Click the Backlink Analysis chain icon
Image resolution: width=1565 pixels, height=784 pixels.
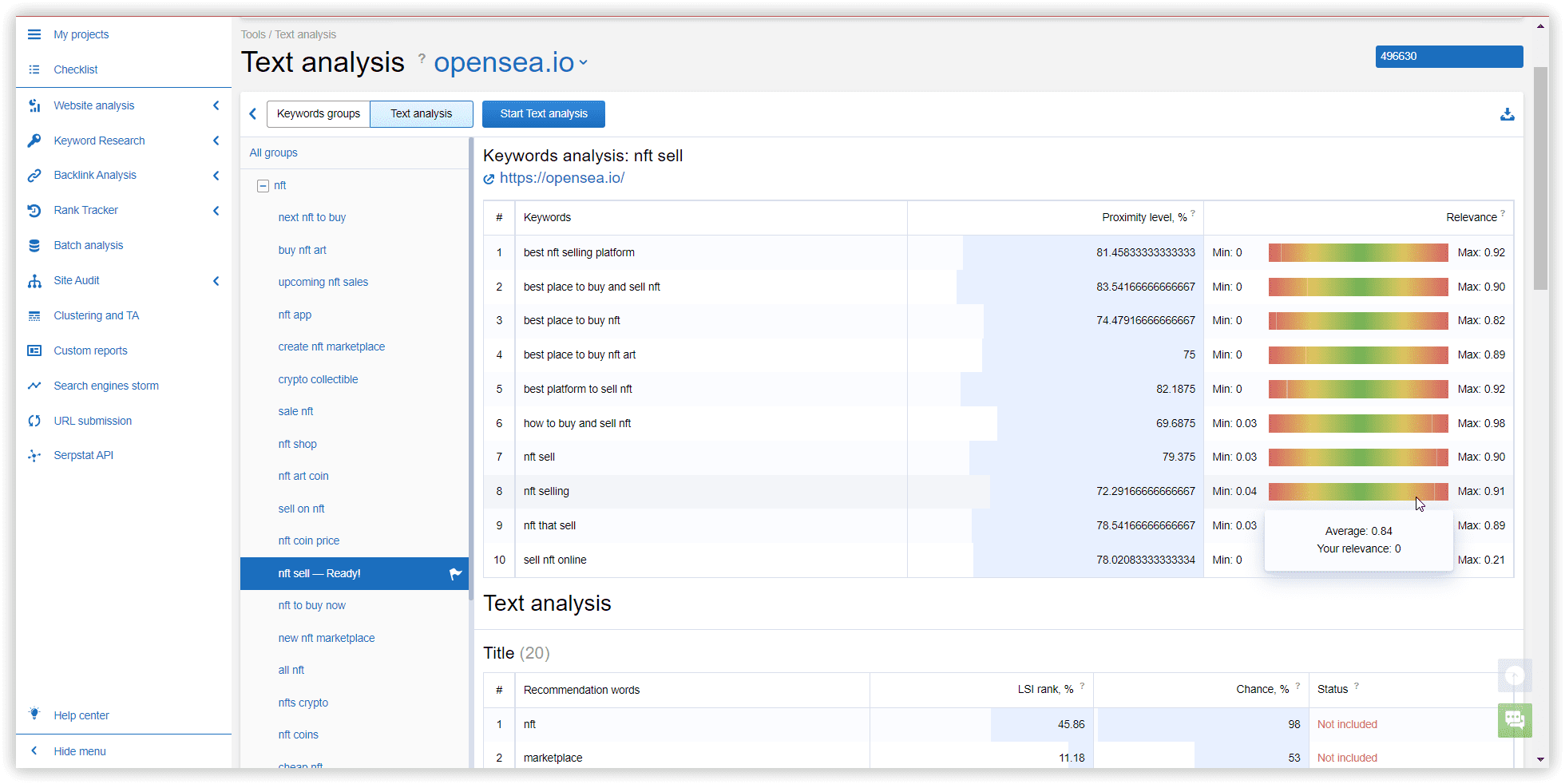point(34,175)
